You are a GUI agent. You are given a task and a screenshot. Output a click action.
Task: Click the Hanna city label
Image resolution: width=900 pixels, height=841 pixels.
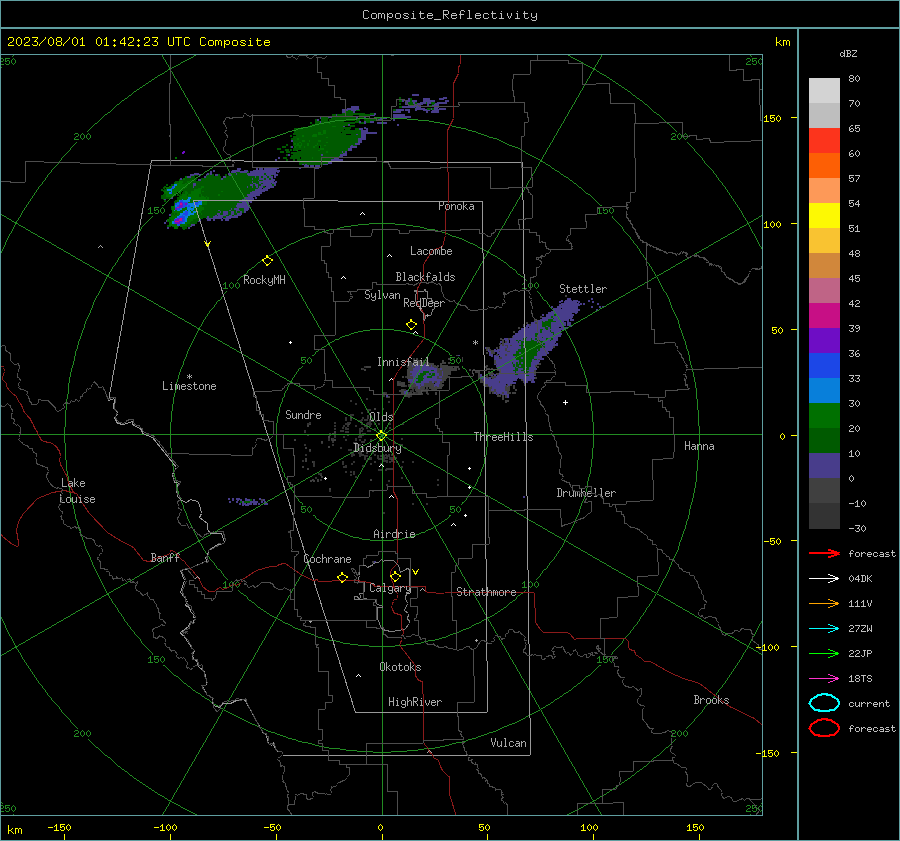(x=699, y=446)
